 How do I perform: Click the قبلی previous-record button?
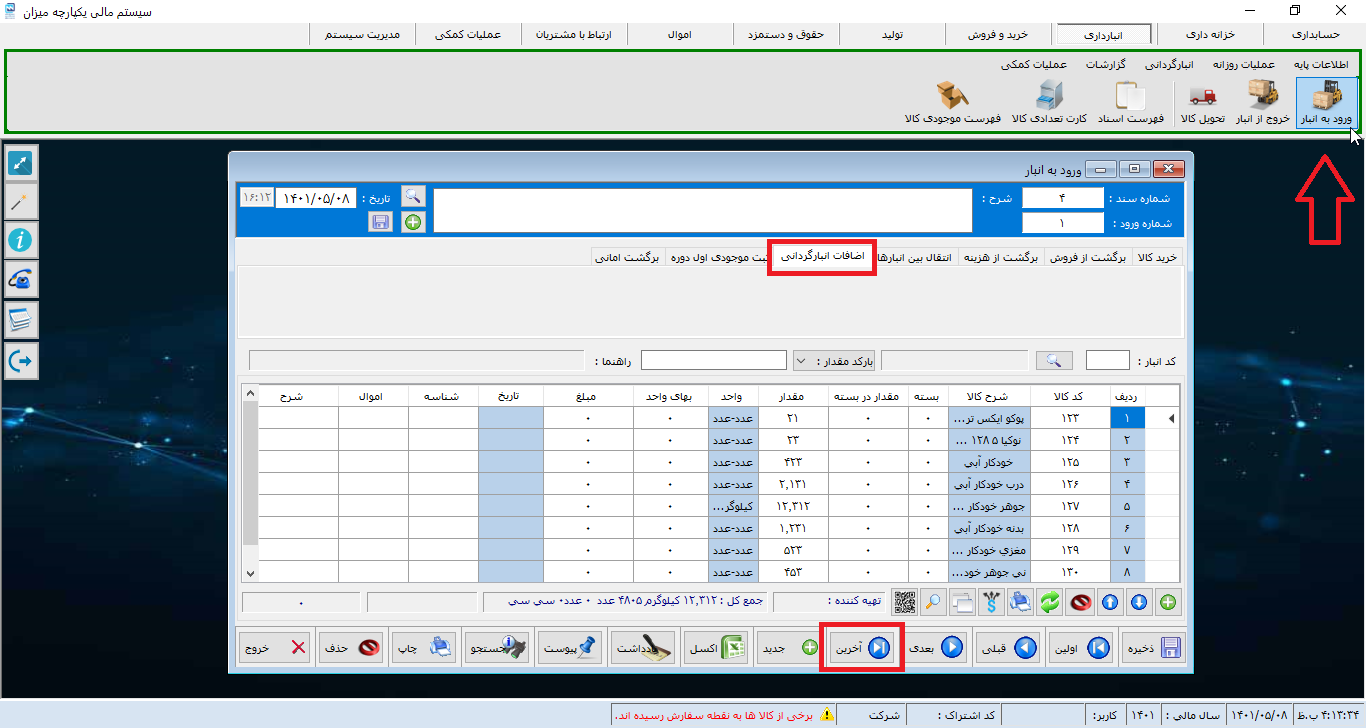(x=1006, y=648)
